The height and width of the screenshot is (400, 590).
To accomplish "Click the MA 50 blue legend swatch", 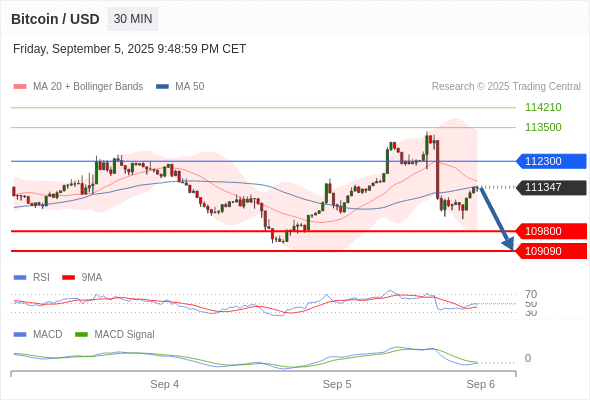I will tap(162, 87).
